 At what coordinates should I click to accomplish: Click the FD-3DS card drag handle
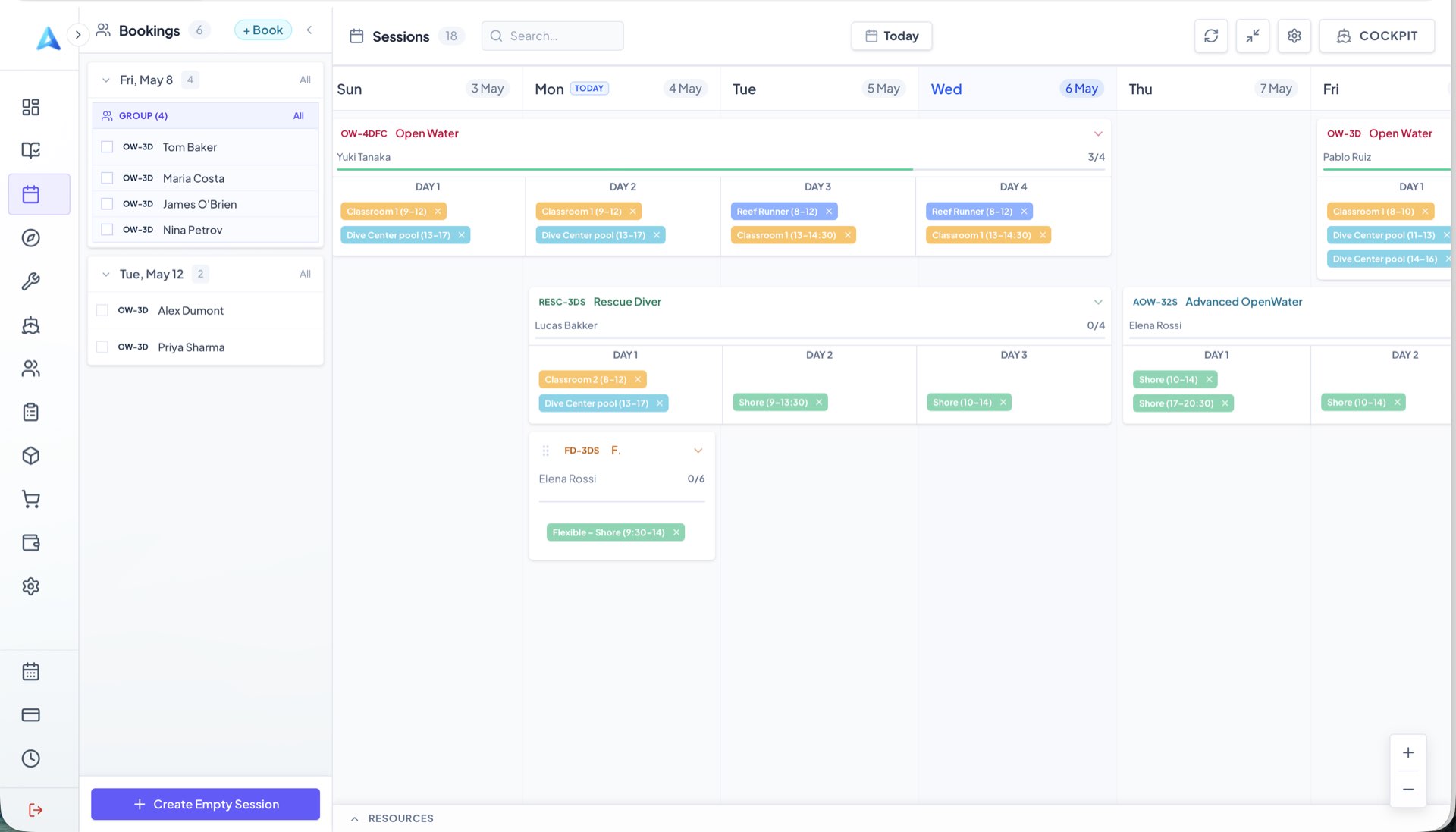(x=545, y=451)
